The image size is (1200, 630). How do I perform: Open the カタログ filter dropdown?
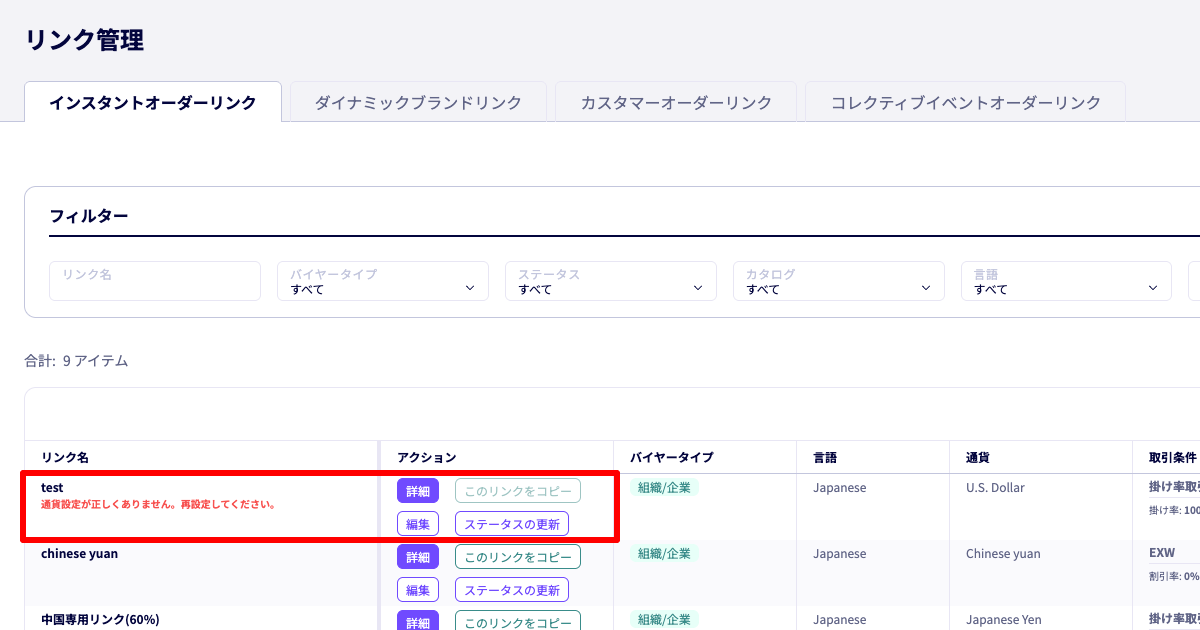point(839,281)
